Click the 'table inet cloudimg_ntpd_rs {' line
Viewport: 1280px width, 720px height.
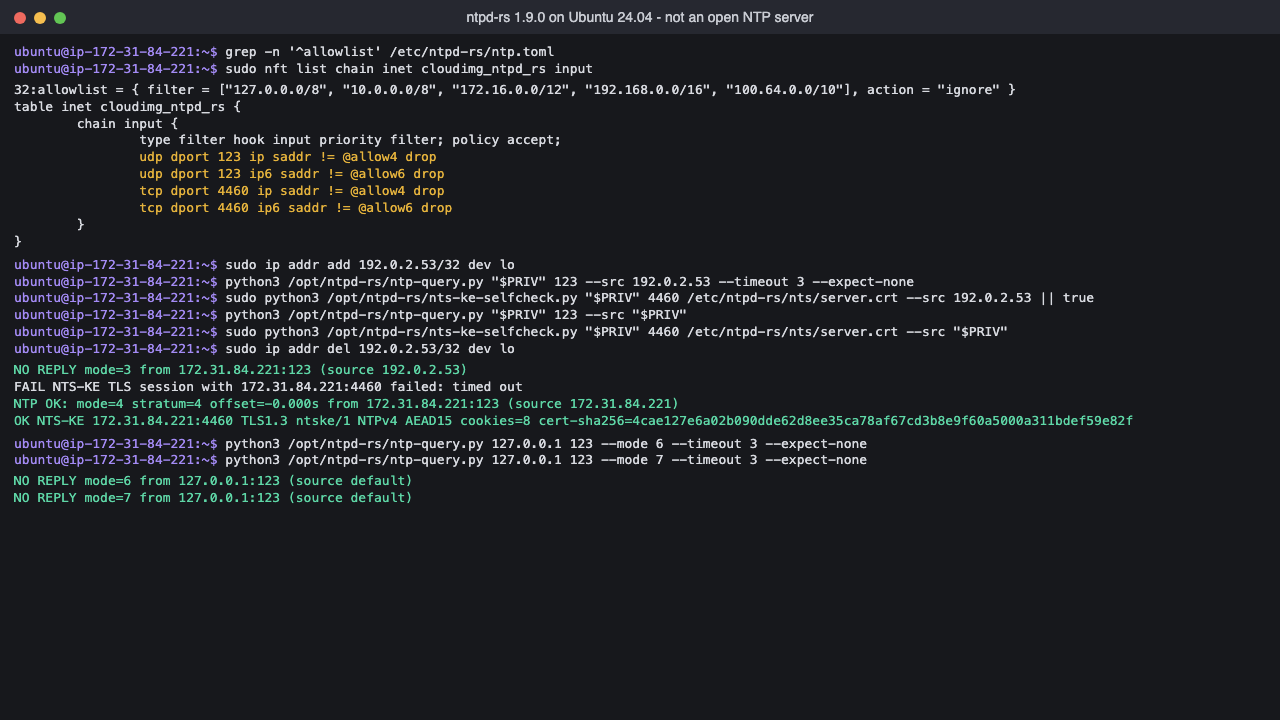127,107
